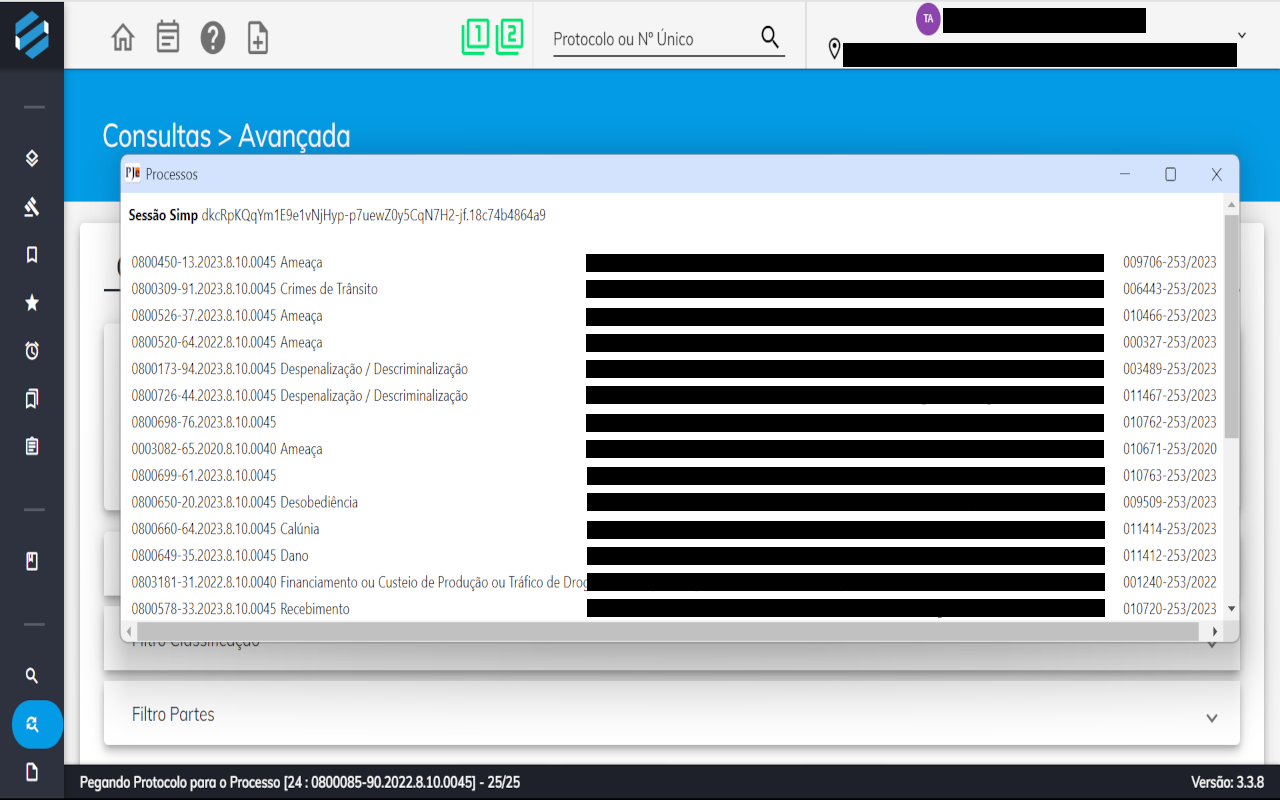Select row 0800450-13.2023.8.10.0045 Ameaça

pos(674,263)
